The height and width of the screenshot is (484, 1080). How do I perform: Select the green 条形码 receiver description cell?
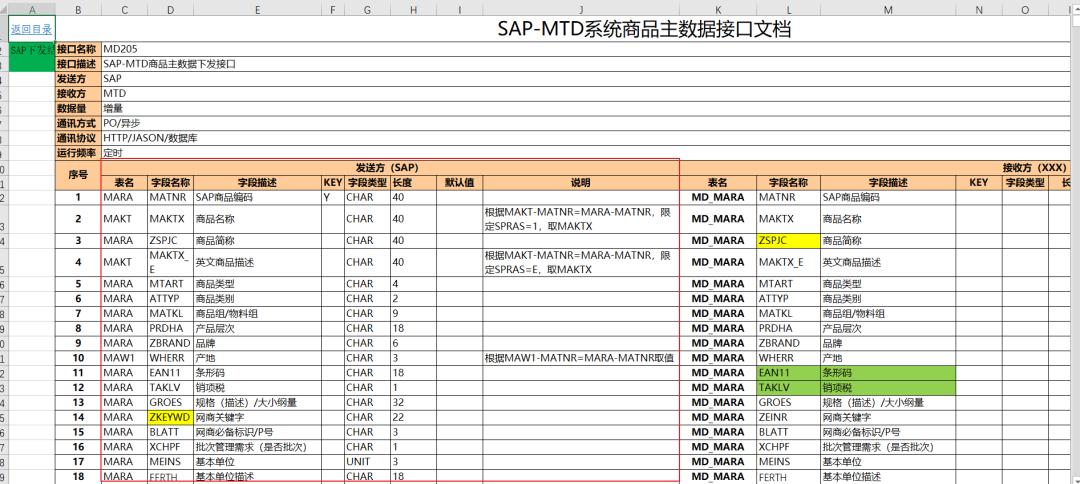point(888,372)
